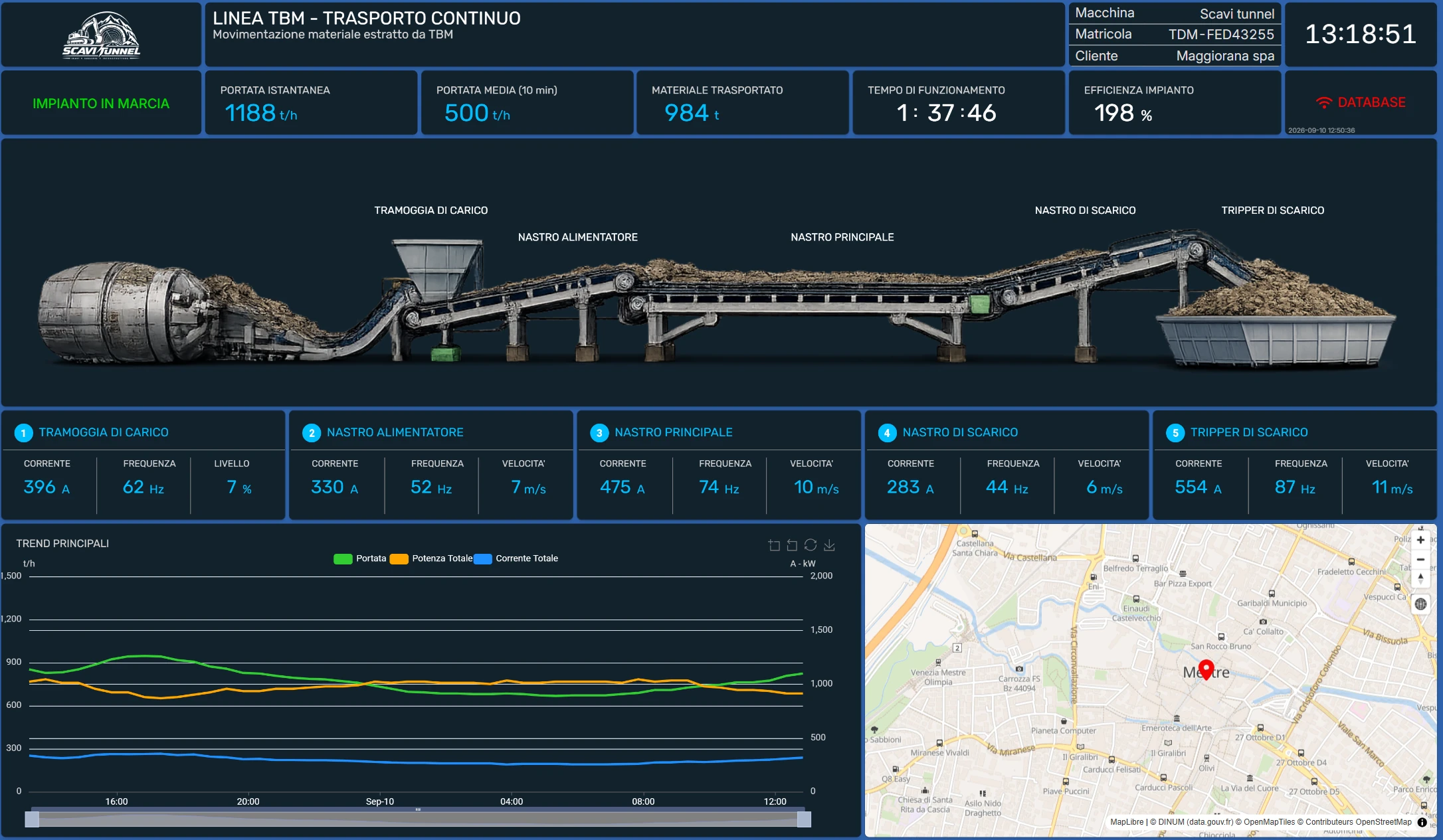Click the TRIPPER DI SCARICO diagram label
1443x840 pixels.
[x=1272, y=210]
